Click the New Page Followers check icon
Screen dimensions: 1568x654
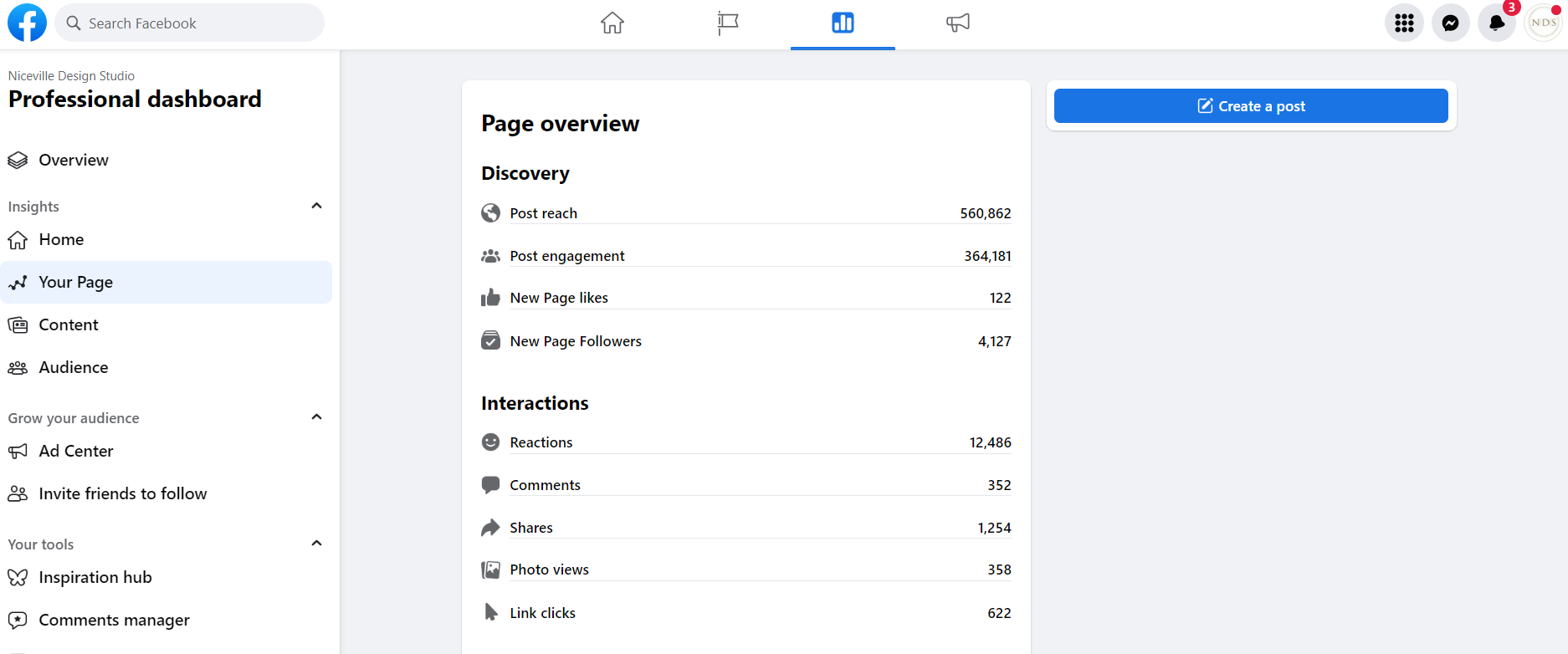pos(491,340)
